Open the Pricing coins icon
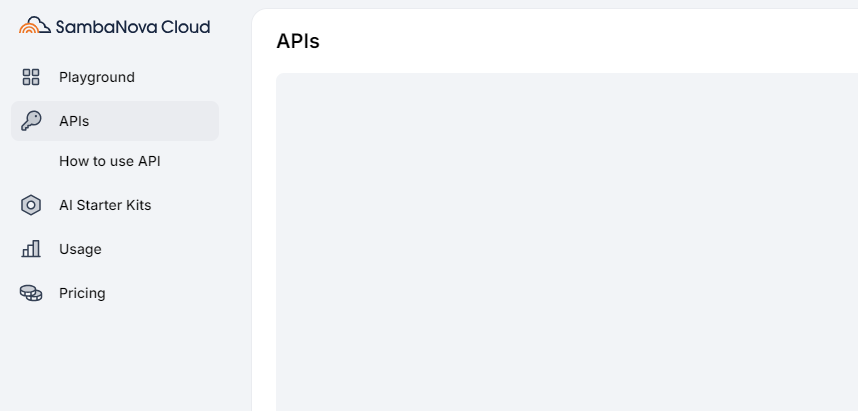The width and height of the screenshot is (858, 411). (31, 293)
